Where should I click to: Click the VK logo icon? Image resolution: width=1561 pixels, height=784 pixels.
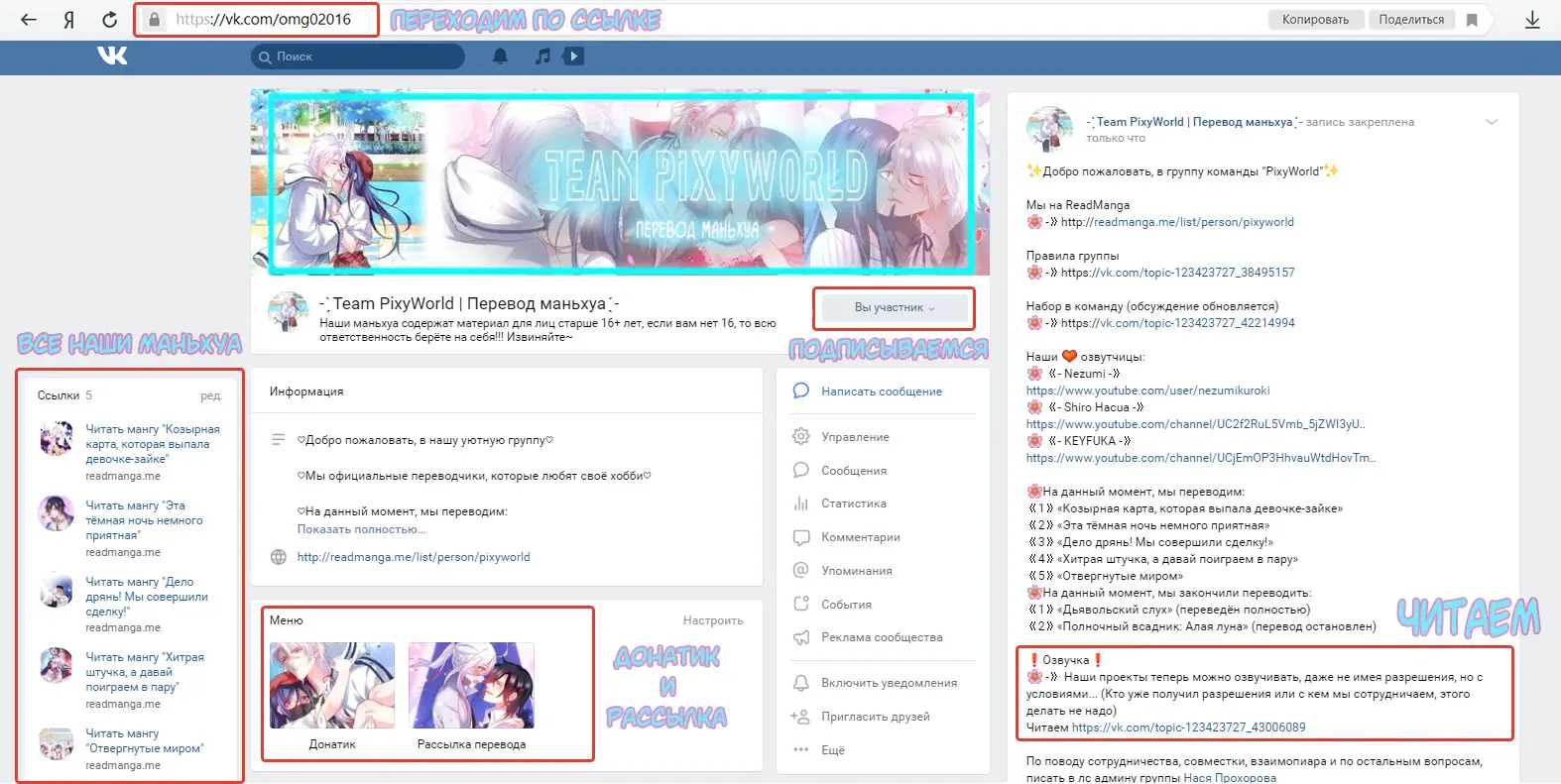pos(112,56)
